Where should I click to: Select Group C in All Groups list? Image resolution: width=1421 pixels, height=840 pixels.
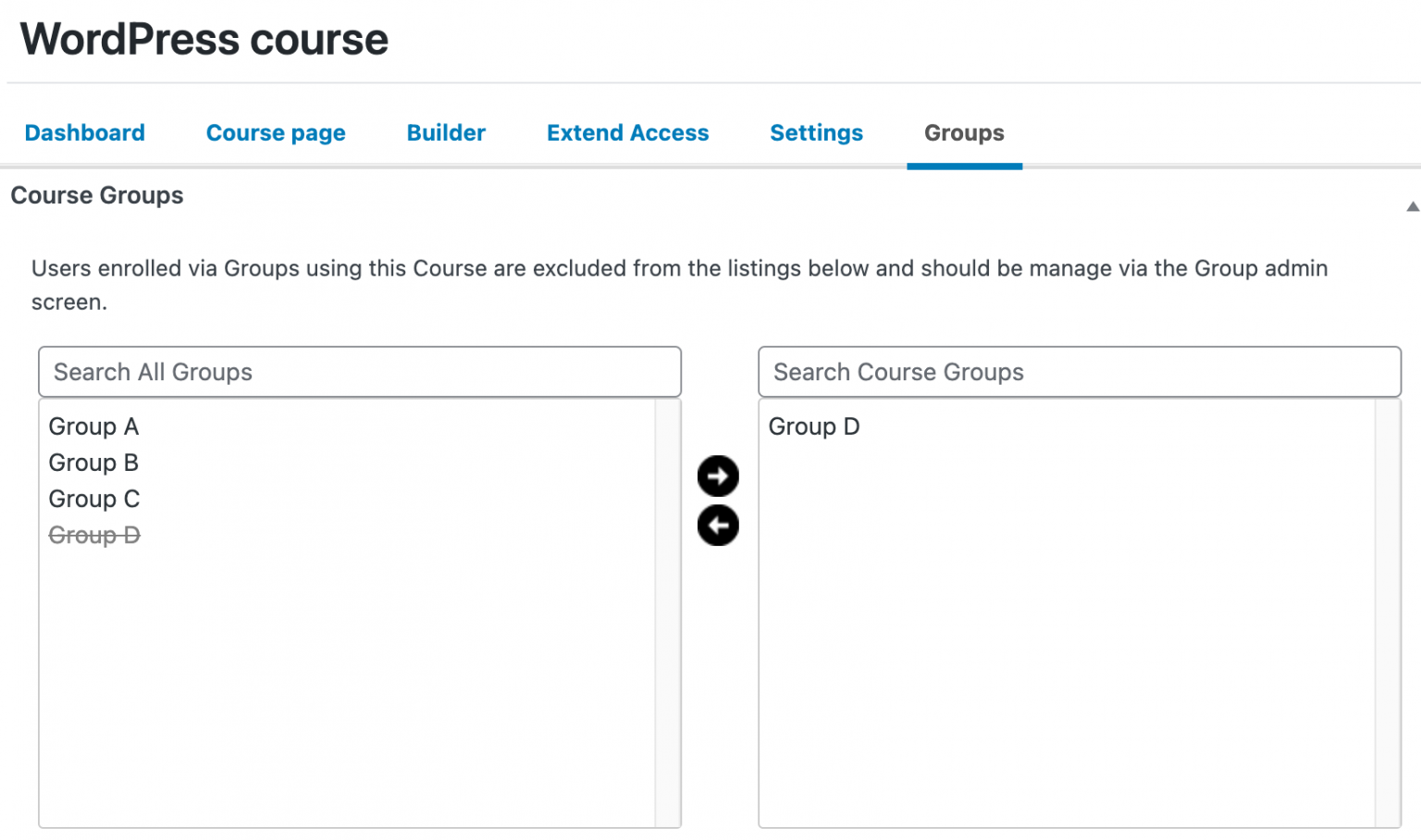point(93,499)
